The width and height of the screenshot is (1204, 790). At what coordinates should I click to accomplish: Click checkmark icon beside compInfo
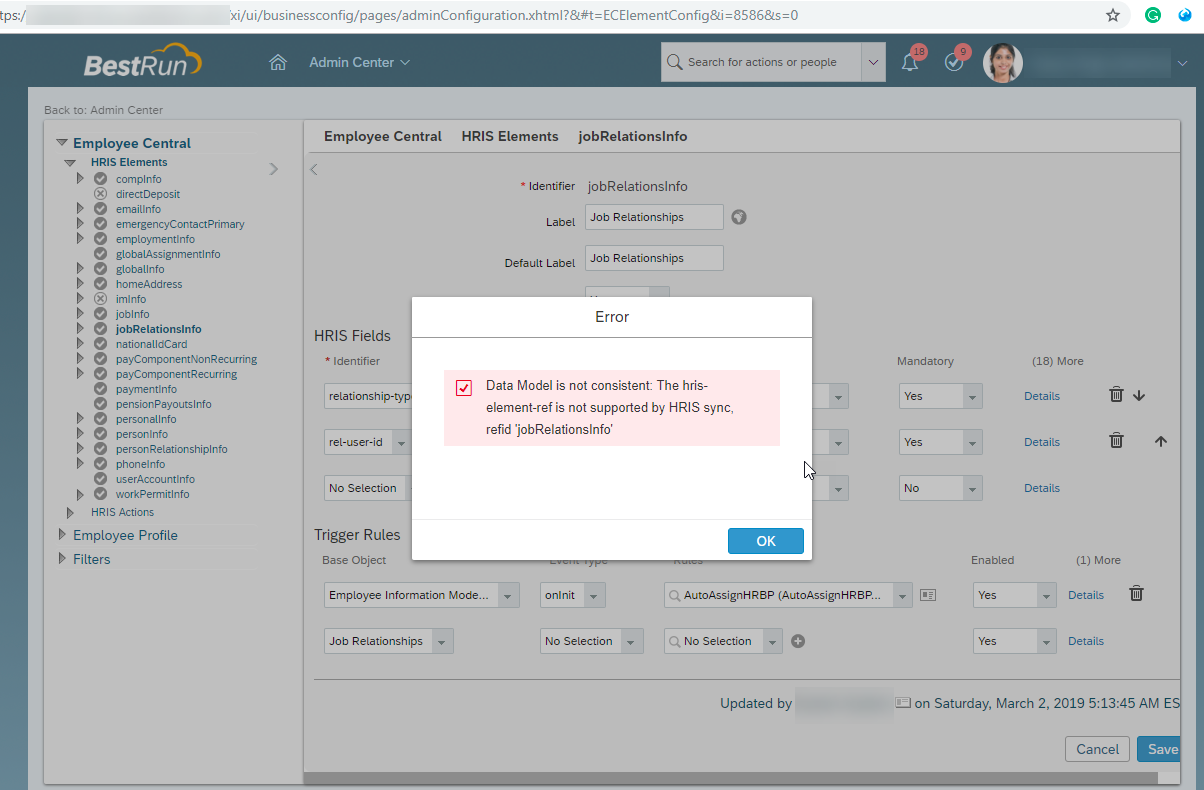click(100, 179)
